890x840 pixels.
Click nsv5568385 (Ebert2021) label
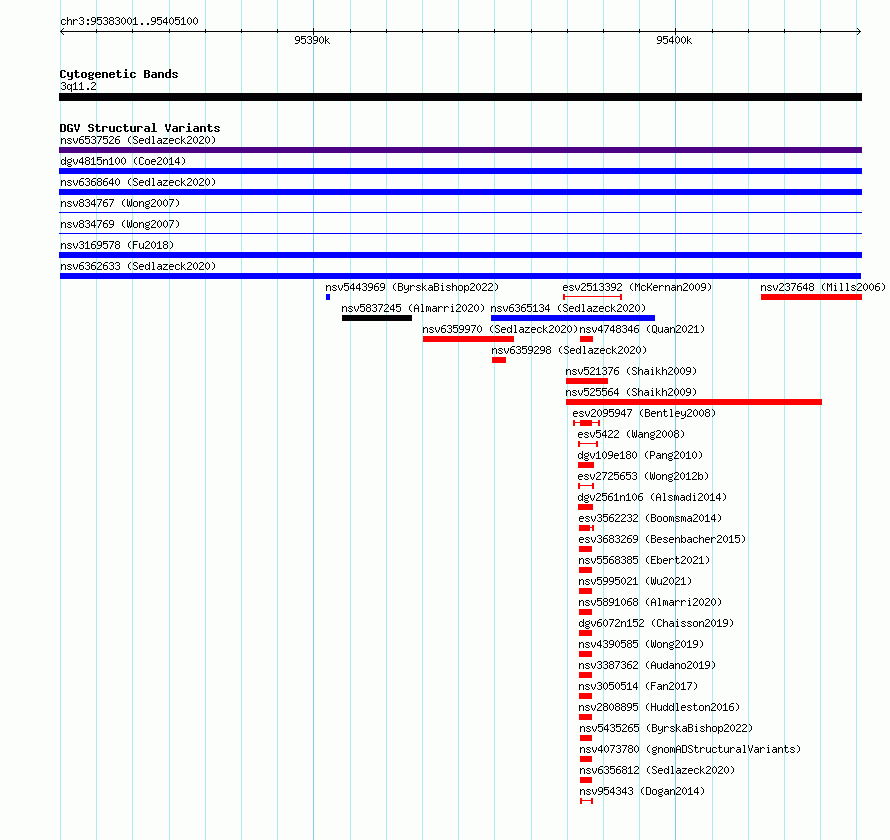coord(644,560)
